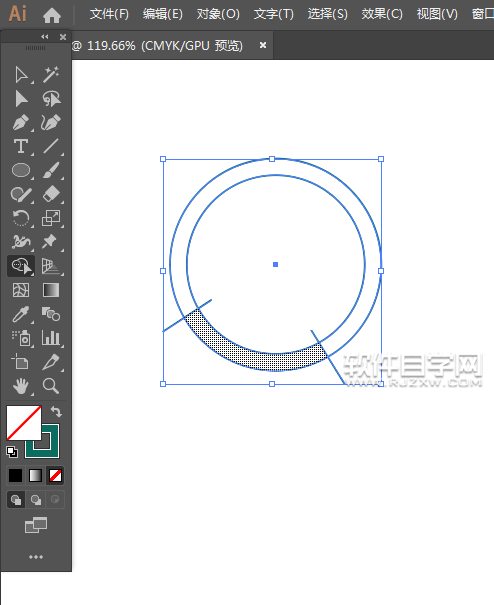Viewport: 494px width, 605px height.
Task: Select the Mesh tool
Action: coord(21,290)
